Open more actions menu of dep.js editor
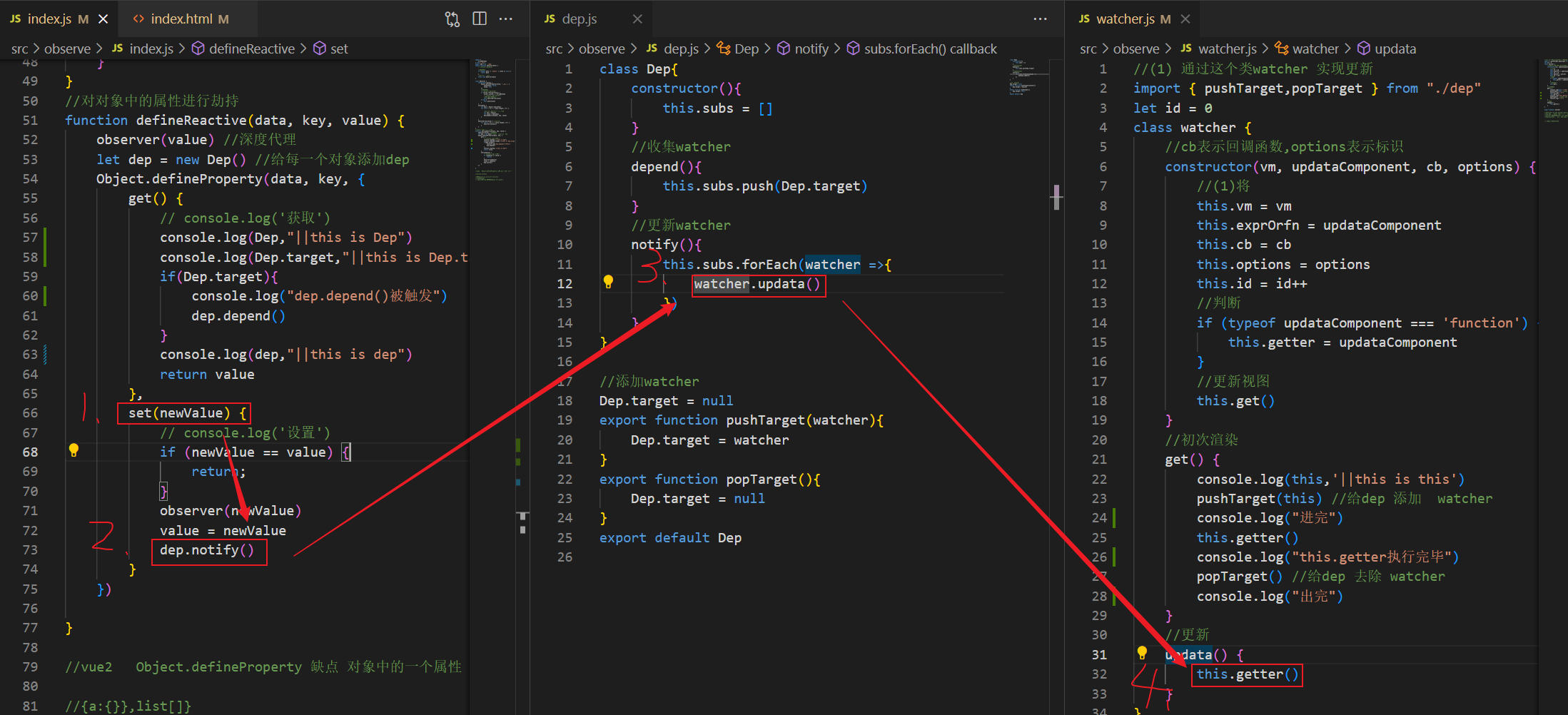This screenshot has height=715, width=1568. tap(1041, 19)
